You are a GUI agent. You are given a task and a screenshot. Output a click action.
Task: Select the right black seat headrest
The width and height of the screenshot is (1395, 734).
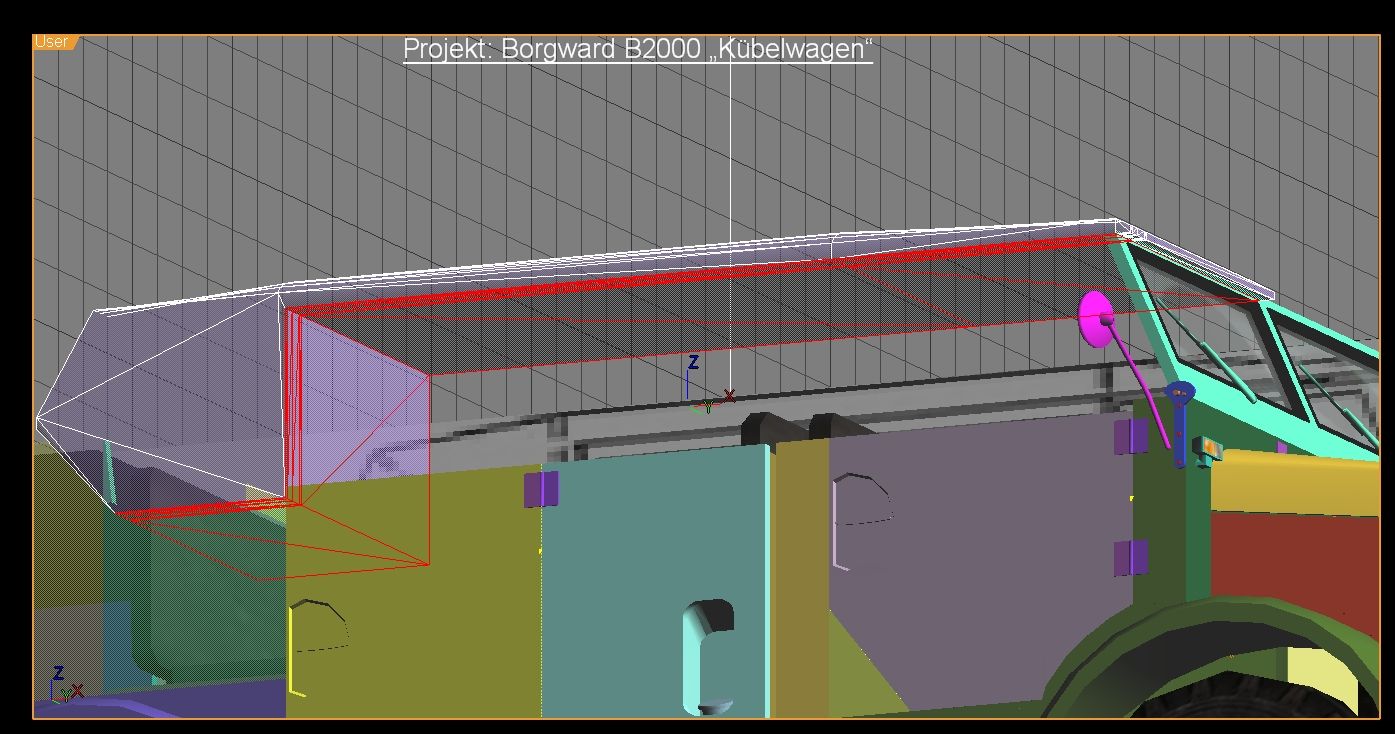coord(840,427)
